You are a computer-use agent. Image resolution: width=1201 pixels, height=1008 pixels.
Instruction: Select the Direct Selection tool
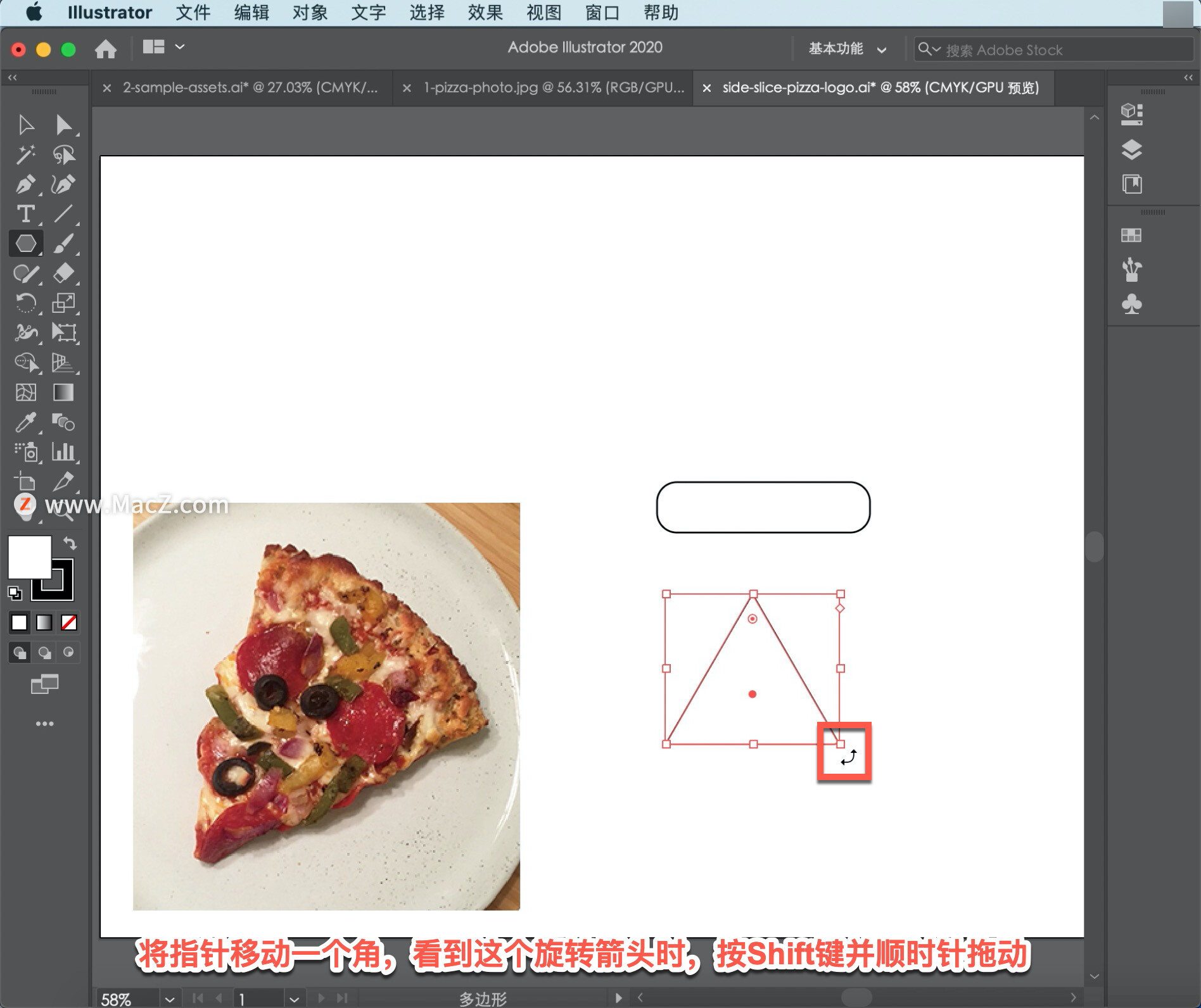(x=63, y=125)
